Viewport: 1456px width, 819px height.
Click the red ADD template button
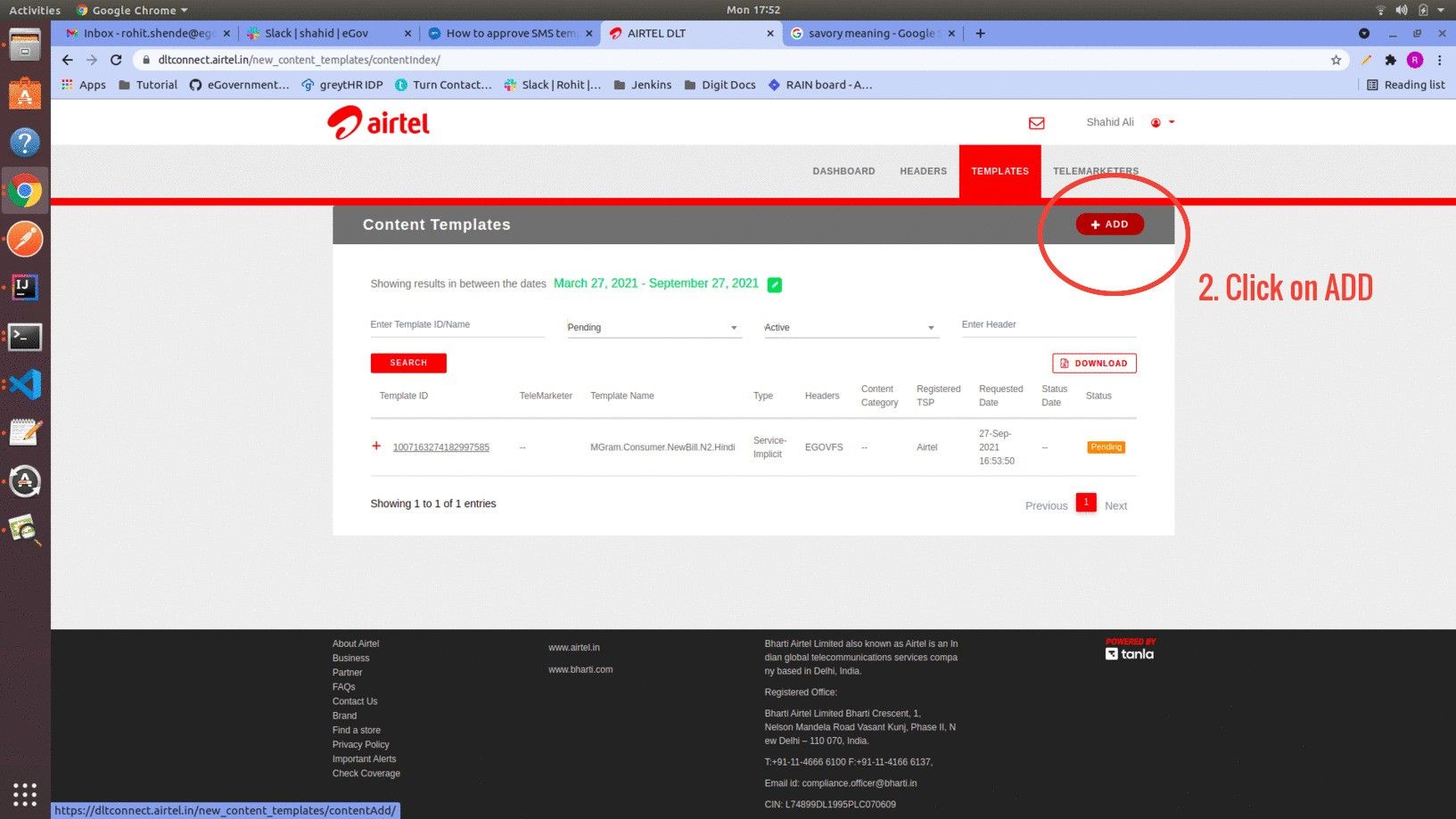(1109, 225)
